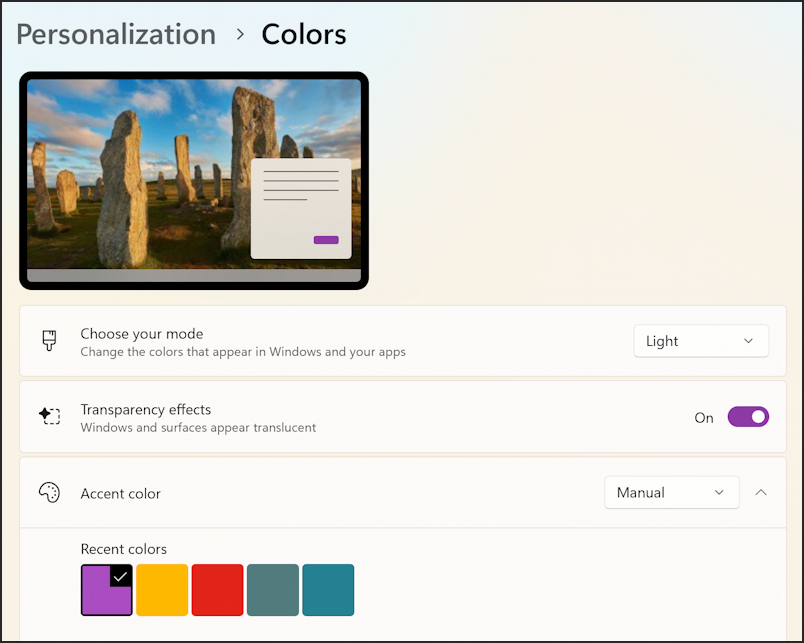This screenshot has height=643, width=804.
Task: Click the Choose your mode row
Action: [403, 341]
